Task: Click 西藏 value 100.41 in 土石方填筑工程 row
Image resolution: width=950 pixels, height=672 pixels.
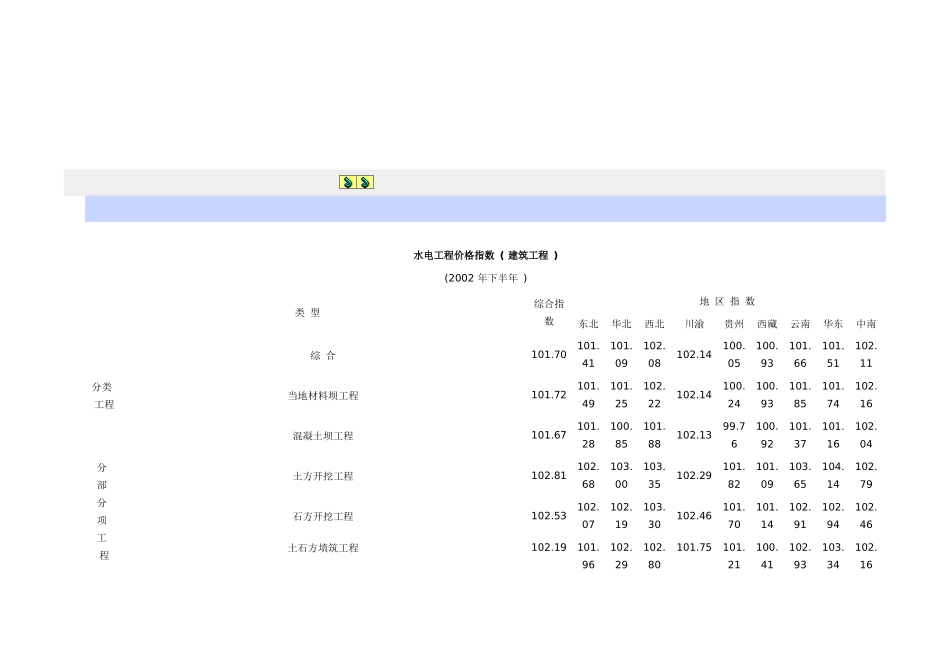Action: (767, 556)
